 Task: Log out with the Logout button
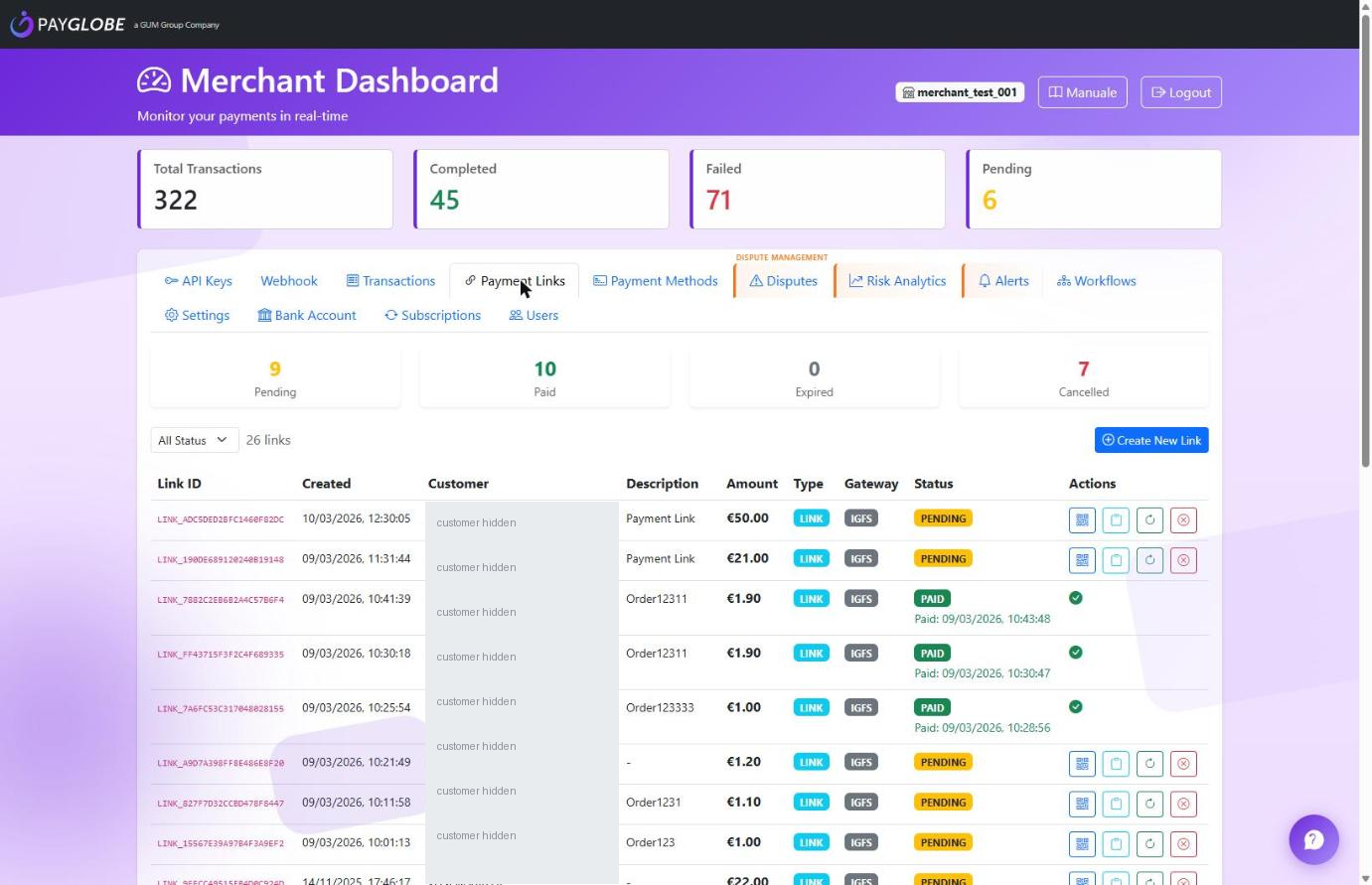(x=1180, y=92)
